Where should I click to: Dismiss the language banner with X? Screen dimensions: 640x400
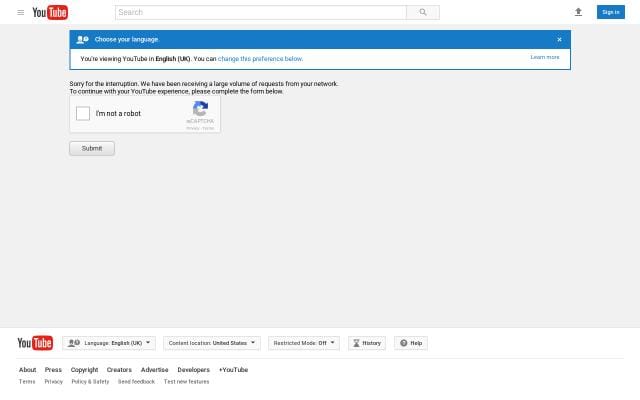coord(559,39)
